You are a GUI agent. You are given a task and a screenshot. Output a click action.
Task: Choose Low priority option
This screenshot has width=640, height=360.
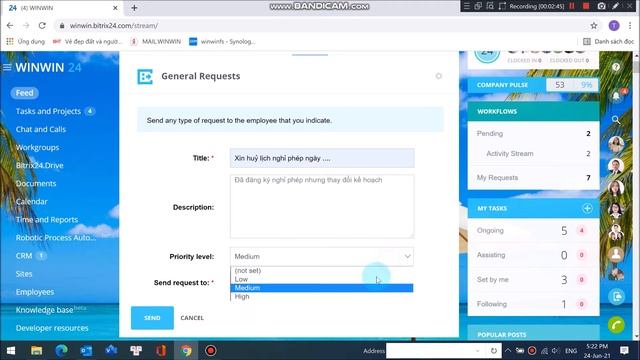click(x=322, y=279)
